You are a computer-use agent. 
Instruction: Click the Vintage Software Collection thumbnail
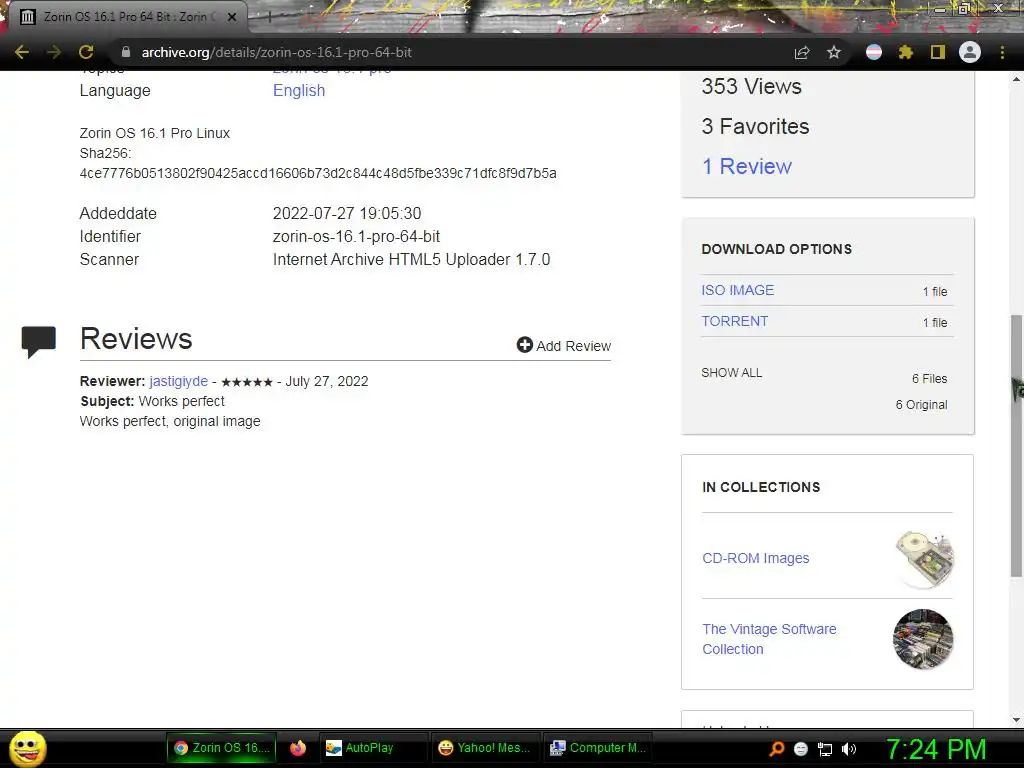point(923,639)
